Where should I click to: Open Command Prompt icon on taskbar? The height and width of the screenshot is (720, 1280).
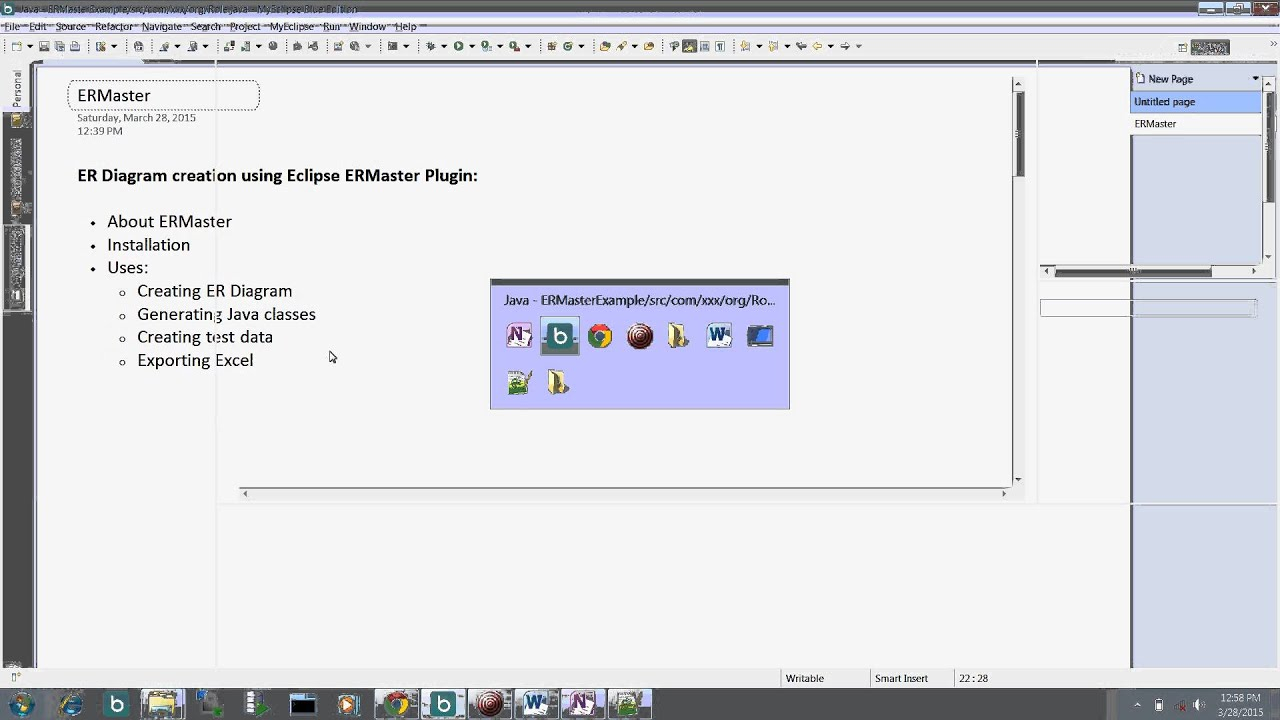point(303,704)
